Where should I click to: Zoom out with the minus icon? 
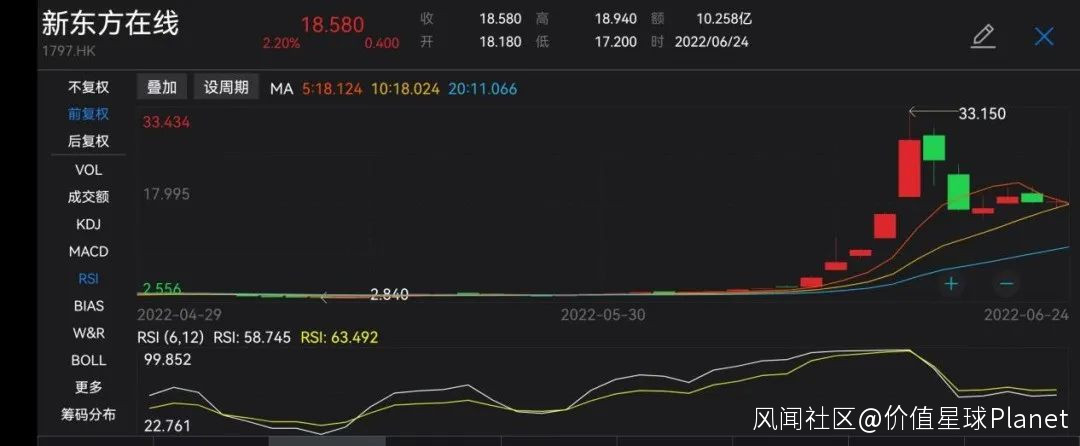[x=1006, y=283]
